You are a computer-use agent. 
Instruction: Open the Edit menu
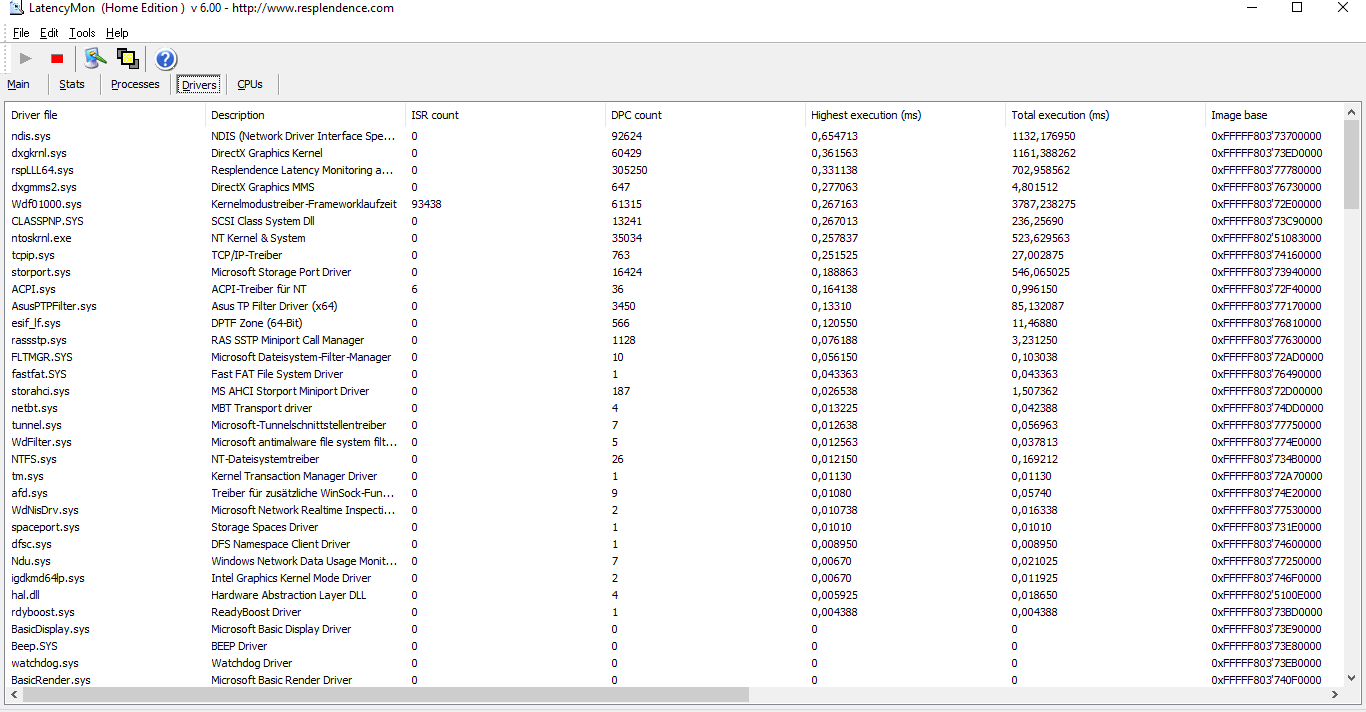point(49,33)
